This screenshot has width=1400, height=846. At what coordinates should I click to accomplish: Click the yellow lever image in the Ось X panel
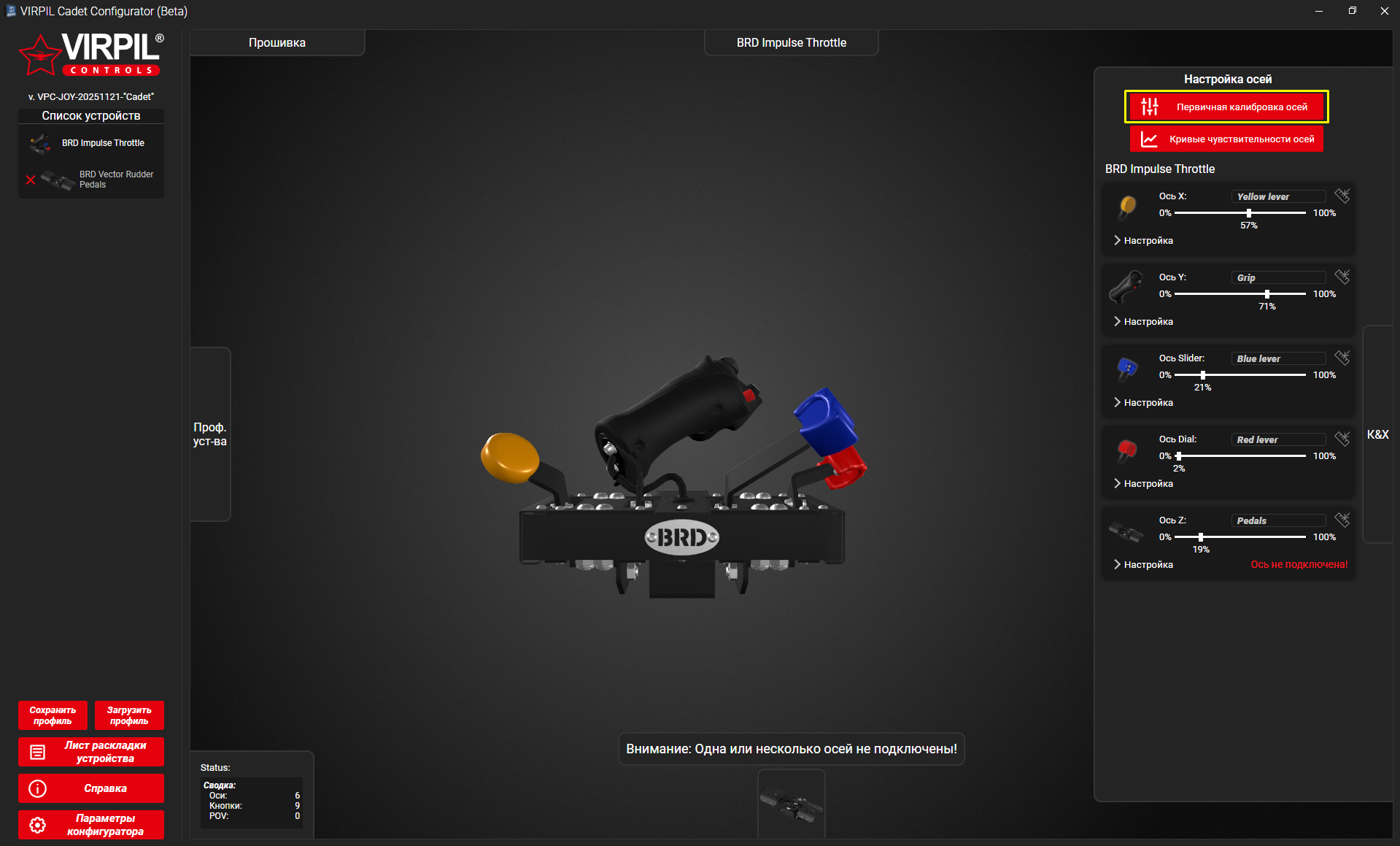pyautogui.click(x=1127, y=207)
